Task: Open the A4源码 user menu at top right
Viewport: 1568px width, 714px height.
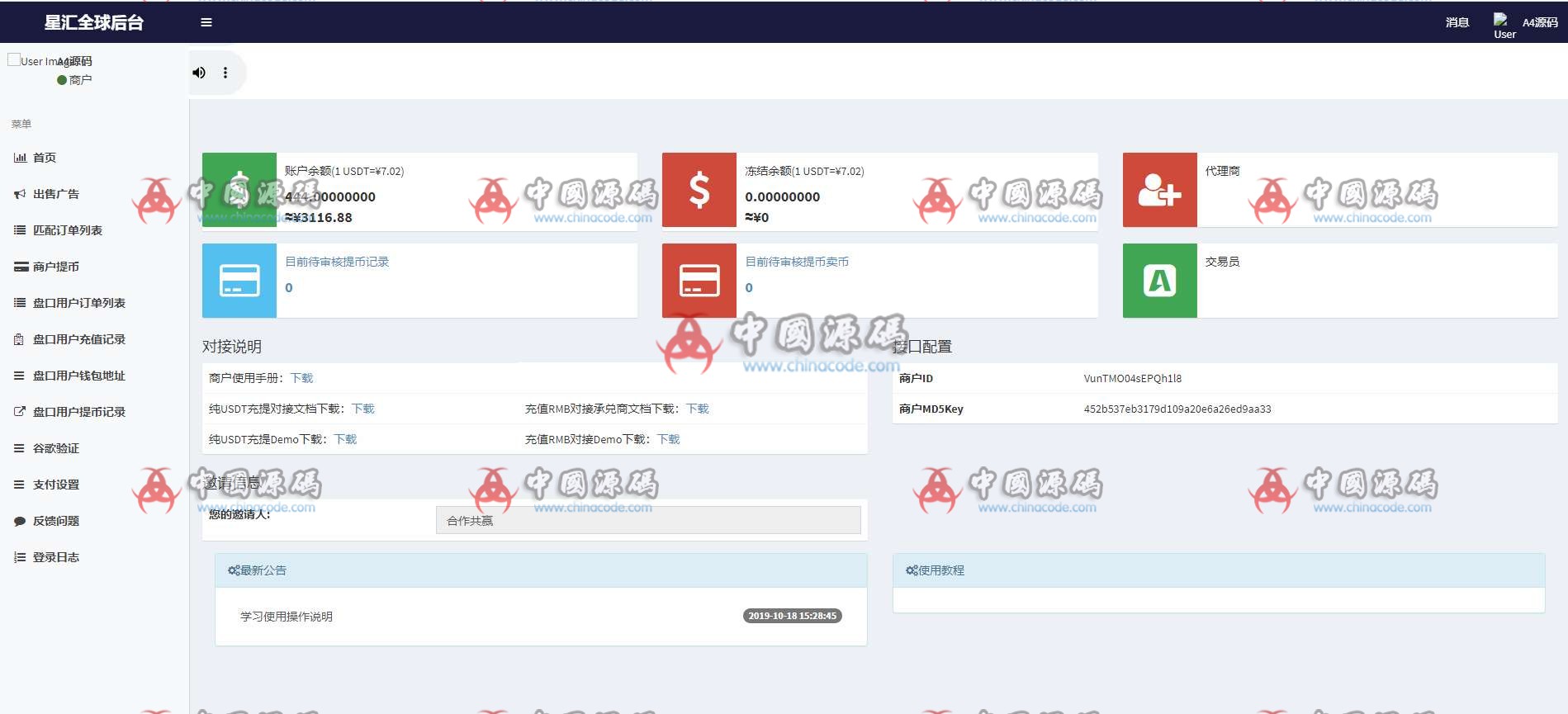Action: pos(1539,22)
